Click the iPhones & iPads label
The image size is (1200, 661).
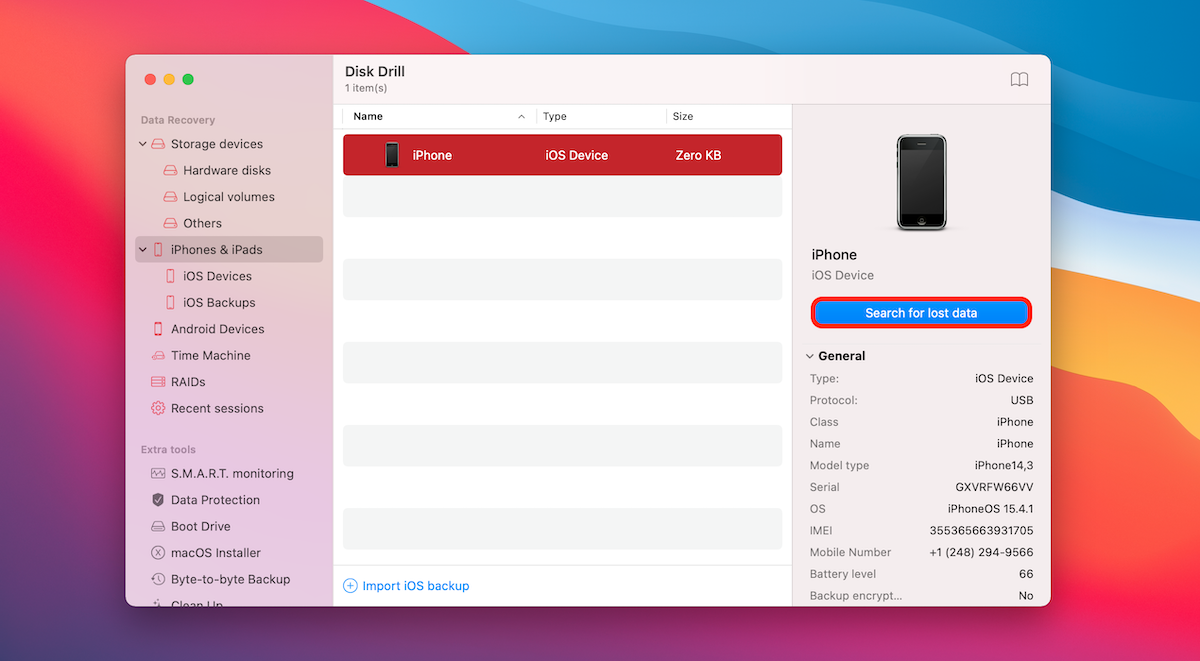click(217, 250)
